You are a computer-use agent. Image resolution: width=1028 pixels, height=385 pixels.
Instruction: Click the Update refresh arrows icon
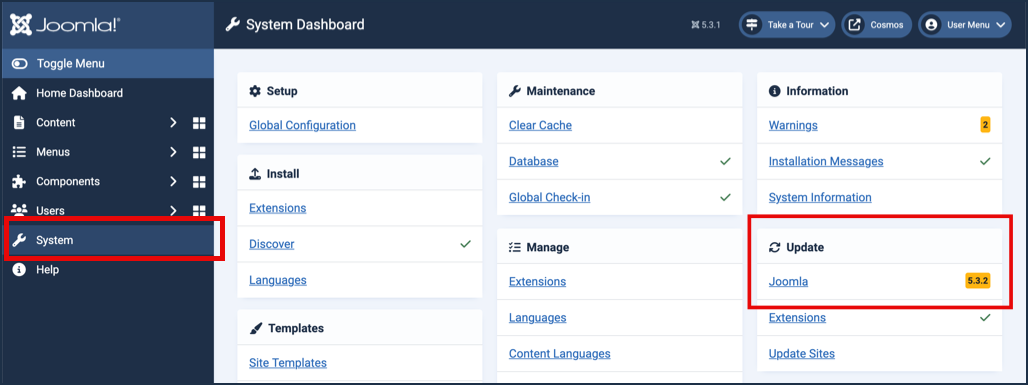(774, 247)
